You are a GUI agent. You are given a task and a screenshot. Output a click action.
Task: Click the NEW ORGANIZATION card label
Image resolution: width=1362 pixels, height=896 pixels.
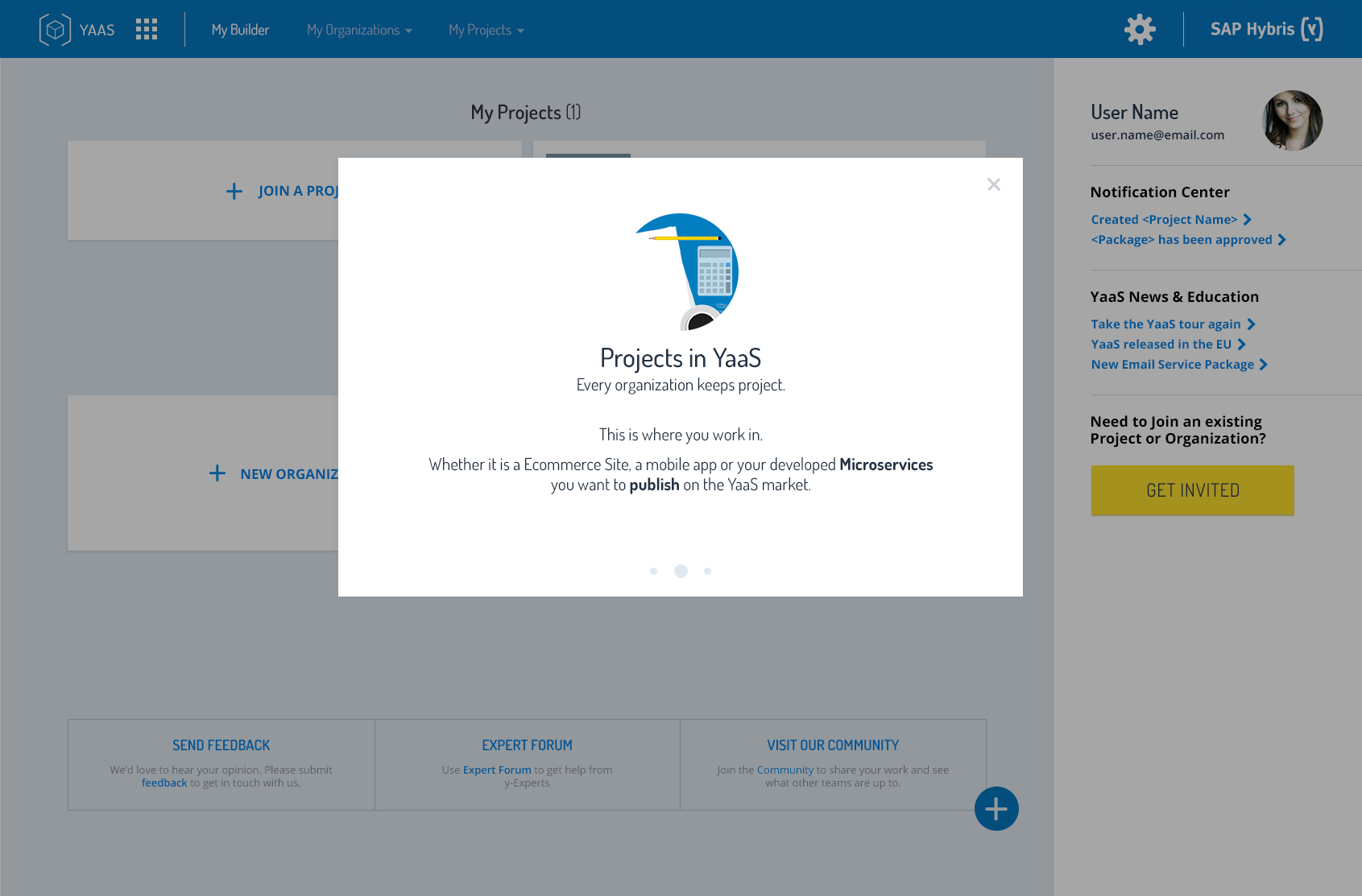coord(289,474)
